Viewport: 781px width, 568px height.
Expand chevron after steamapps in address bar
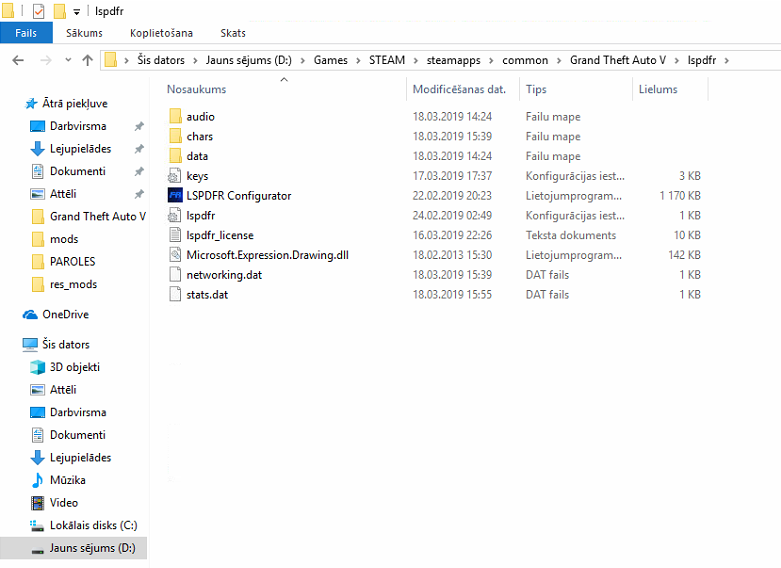pos(491,61)
